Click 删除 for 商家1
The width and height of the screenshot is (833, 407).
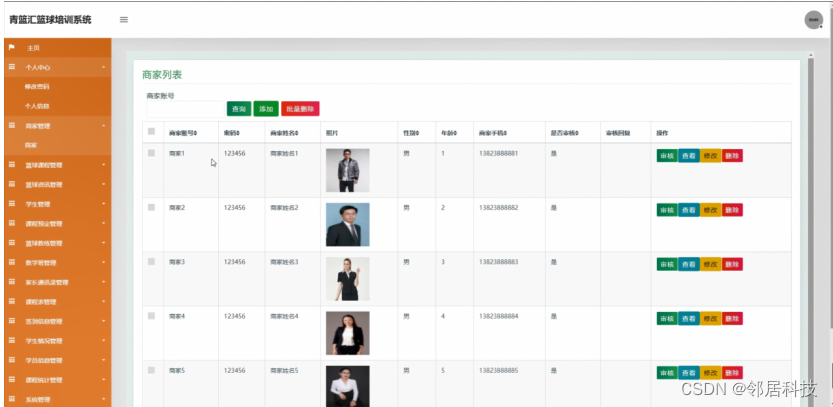[732, 156]
